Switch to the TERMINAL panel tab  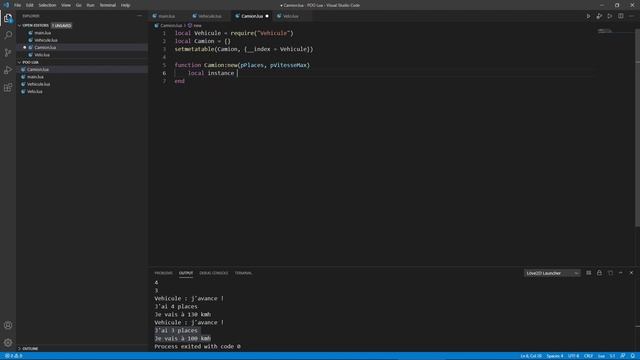point(243,273)
